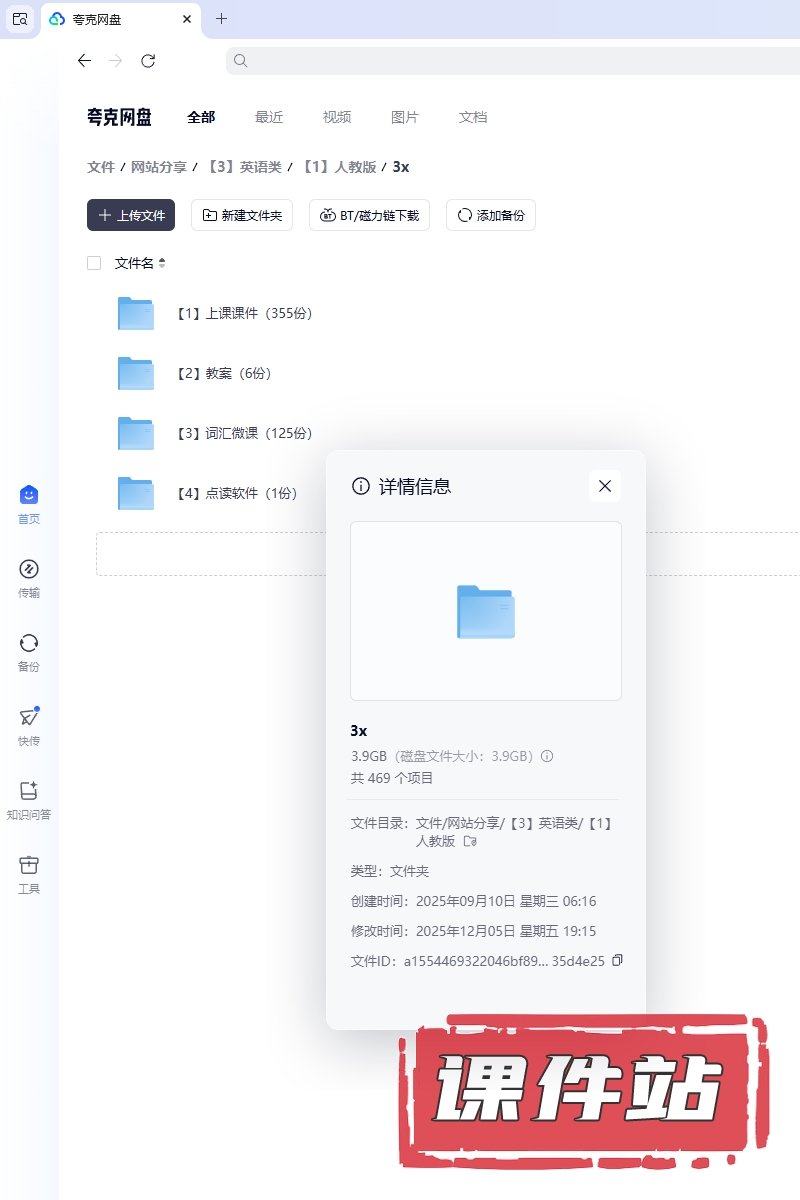Screen dimensions: 800x1200
Task: Open the 工具 tools sidebar icon
Action: point(29,865)
